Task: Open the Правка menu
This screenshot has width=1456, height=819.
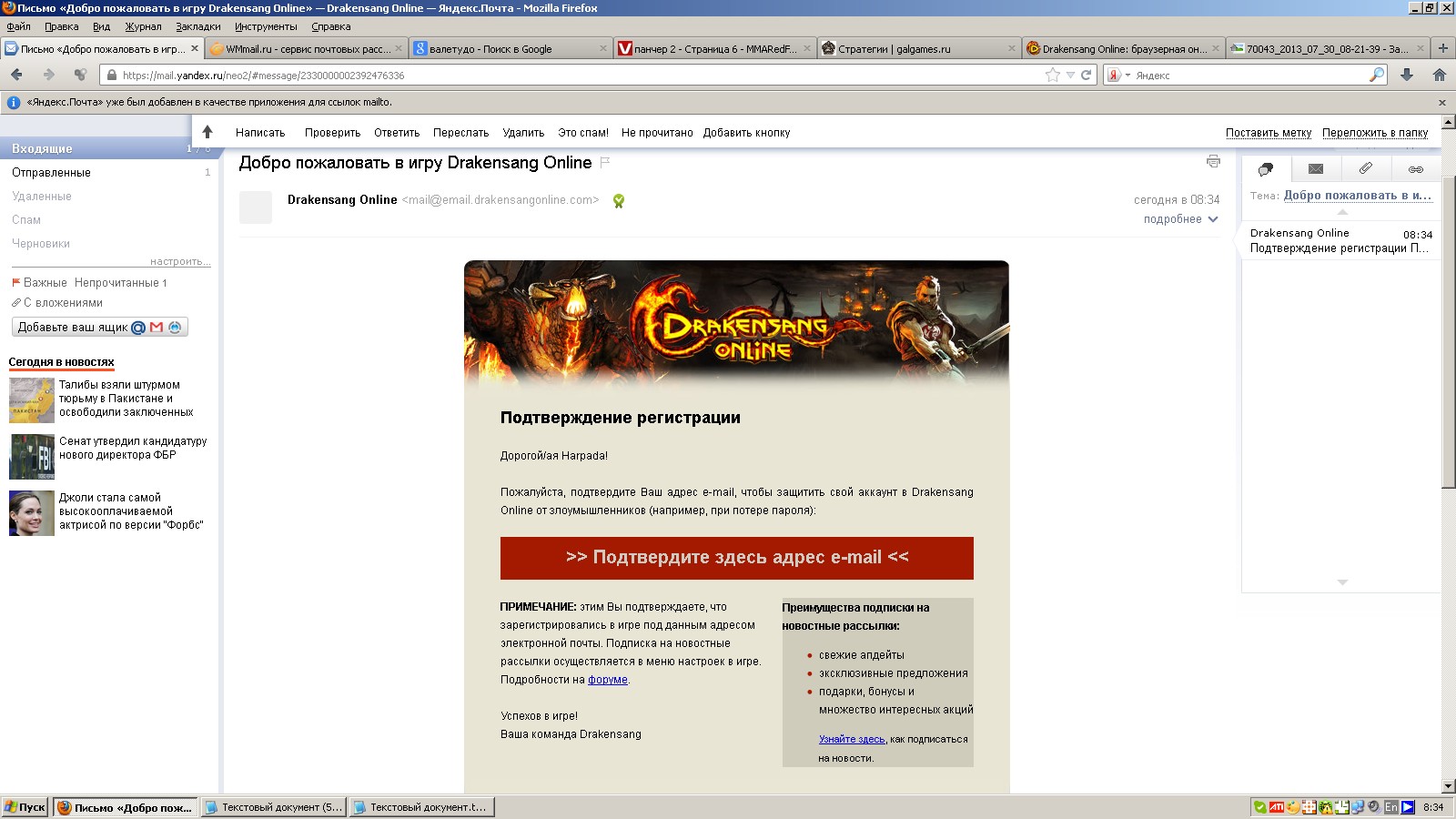Action: click(x=61, y=26)
